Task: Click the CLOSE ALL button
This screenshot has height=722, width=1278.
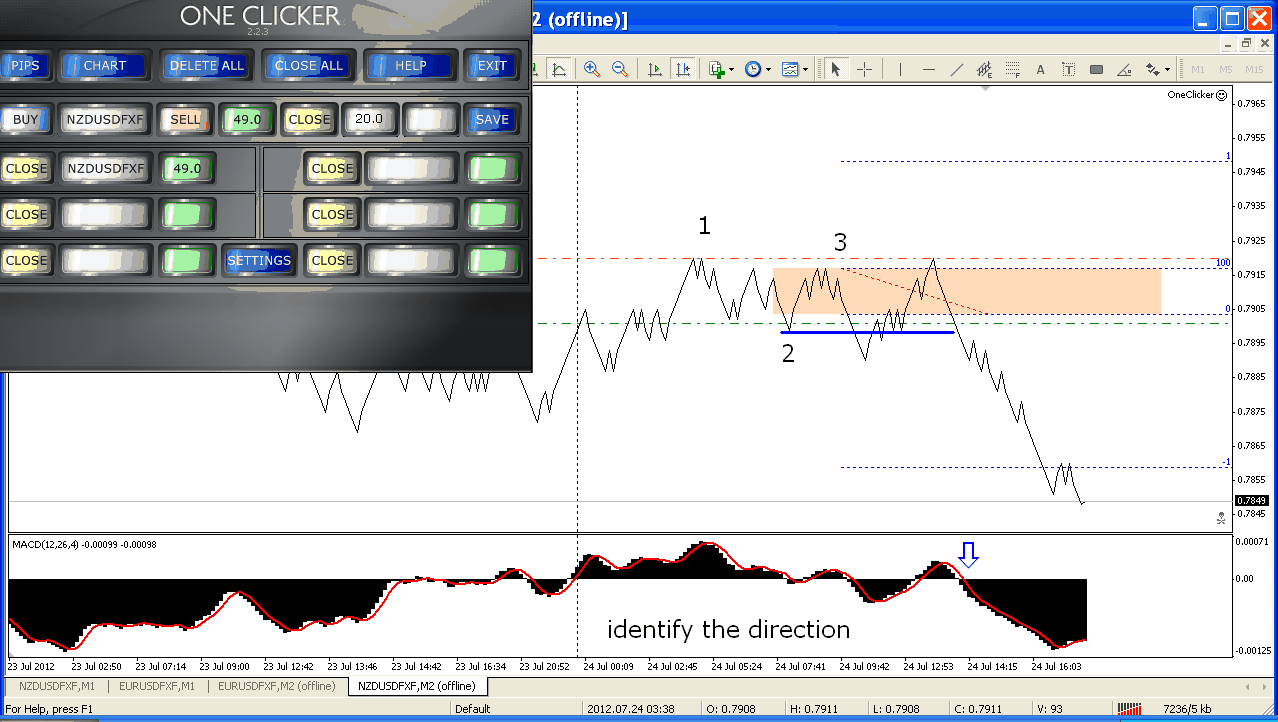Action: tap(308, 66)
